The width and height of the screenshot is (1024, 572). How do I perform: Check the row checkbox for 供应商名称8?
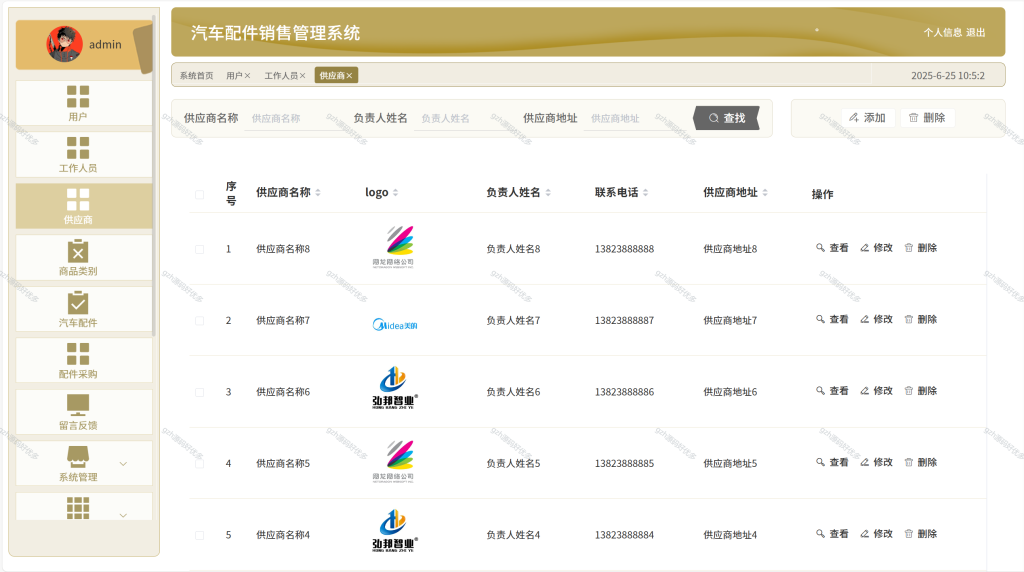pyautogui.click(x=199, y=249)
